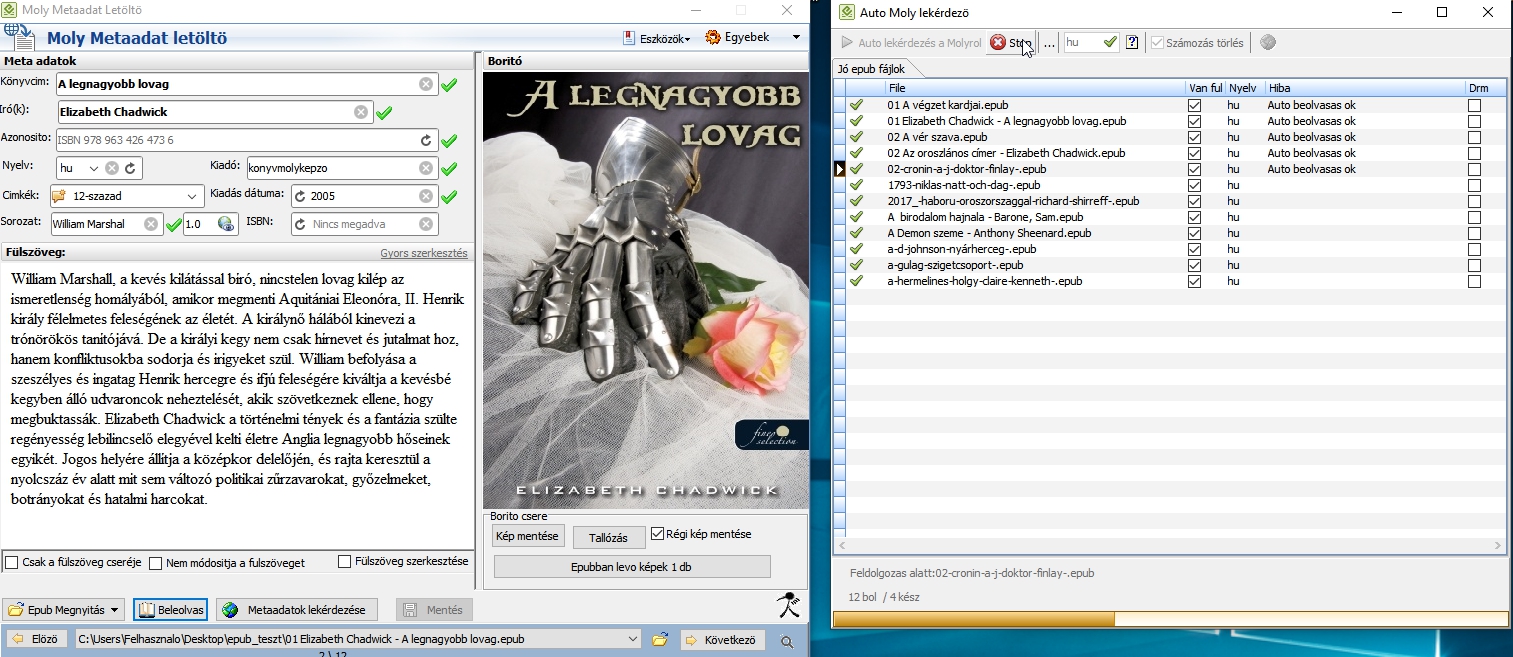Enable Fülszöveg szerkesztése checkbox

point(345,561)
